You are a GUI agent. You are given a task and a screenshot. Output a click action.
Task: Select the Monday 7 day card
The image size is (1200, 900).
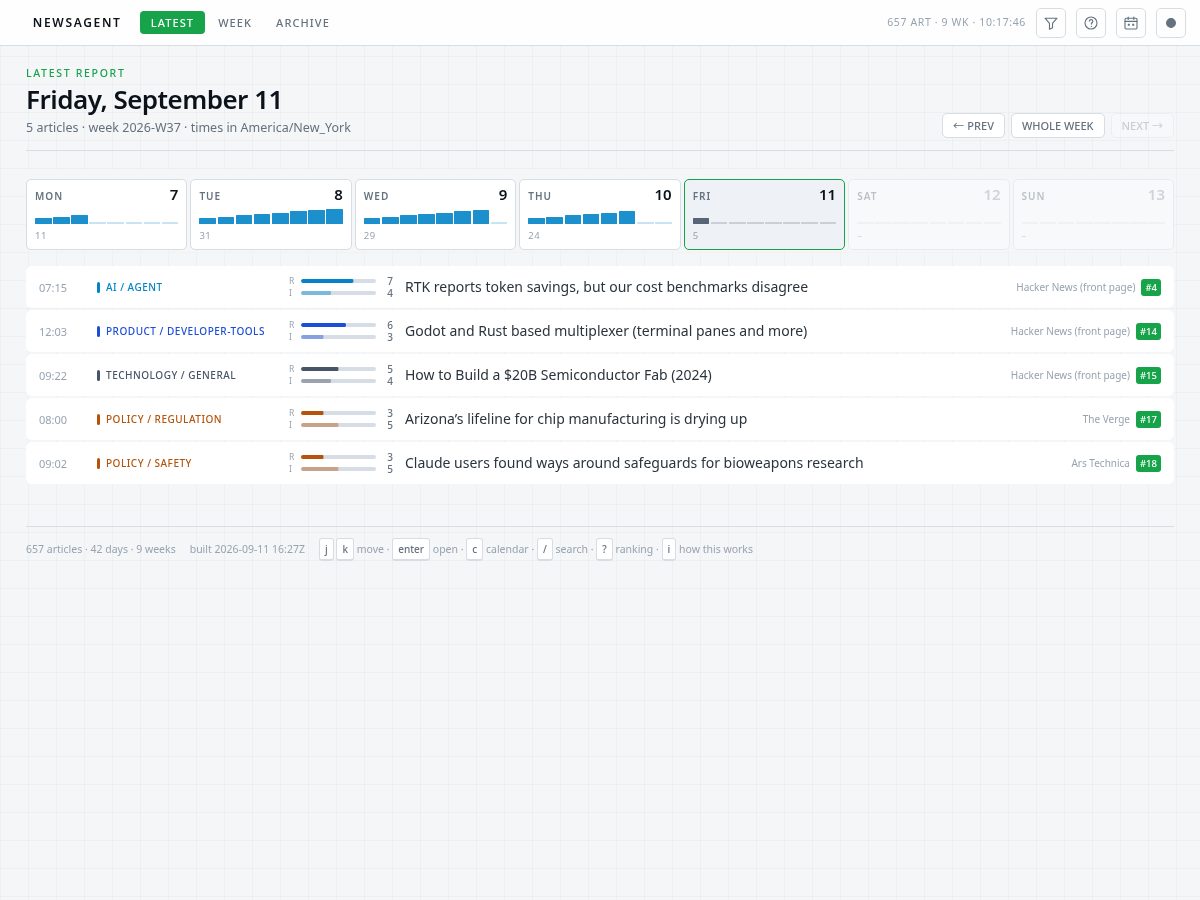click(107, 214)
